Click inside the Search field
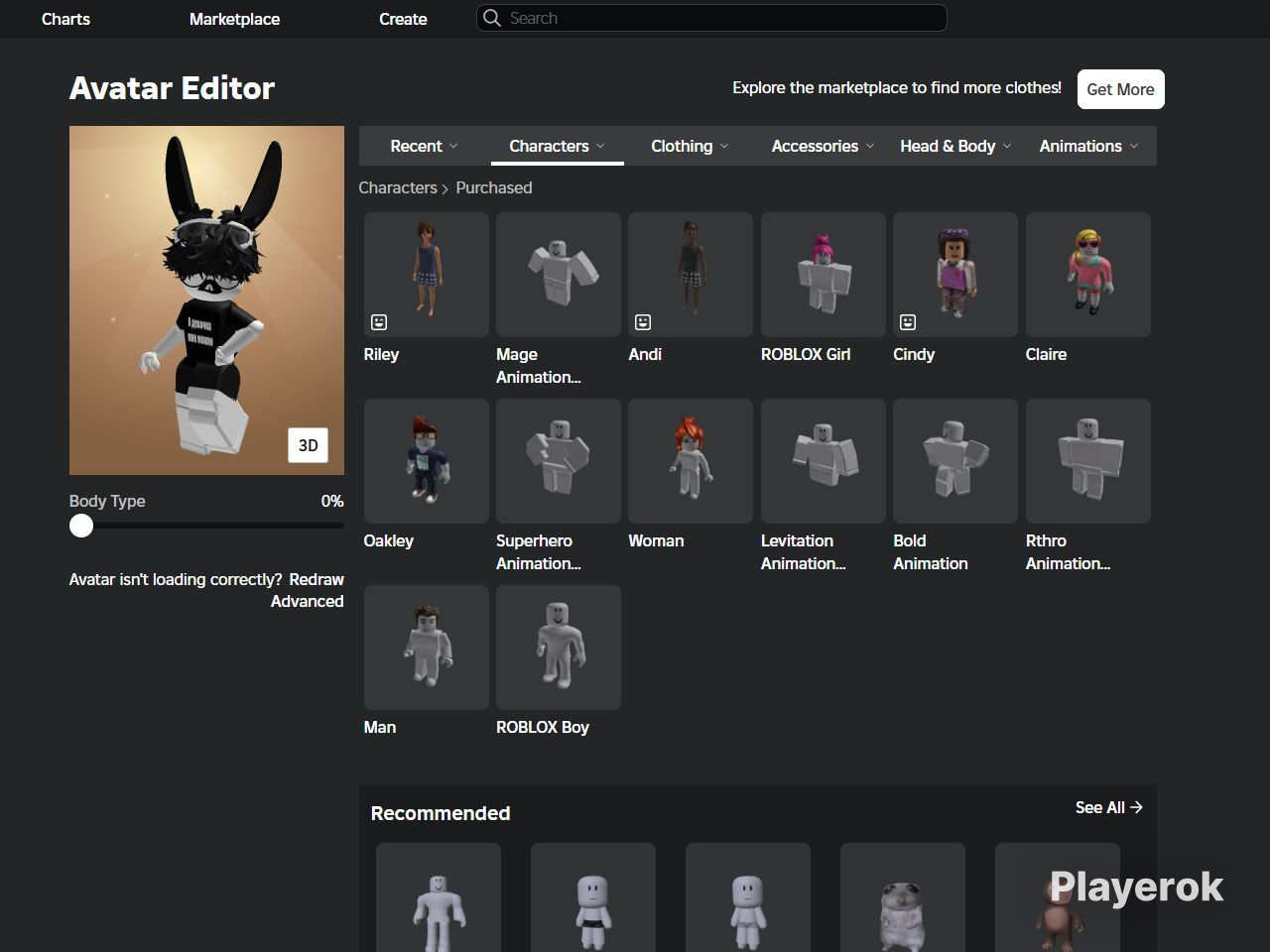This screenshot has height=952, width=1270. [x=711, y=18]
